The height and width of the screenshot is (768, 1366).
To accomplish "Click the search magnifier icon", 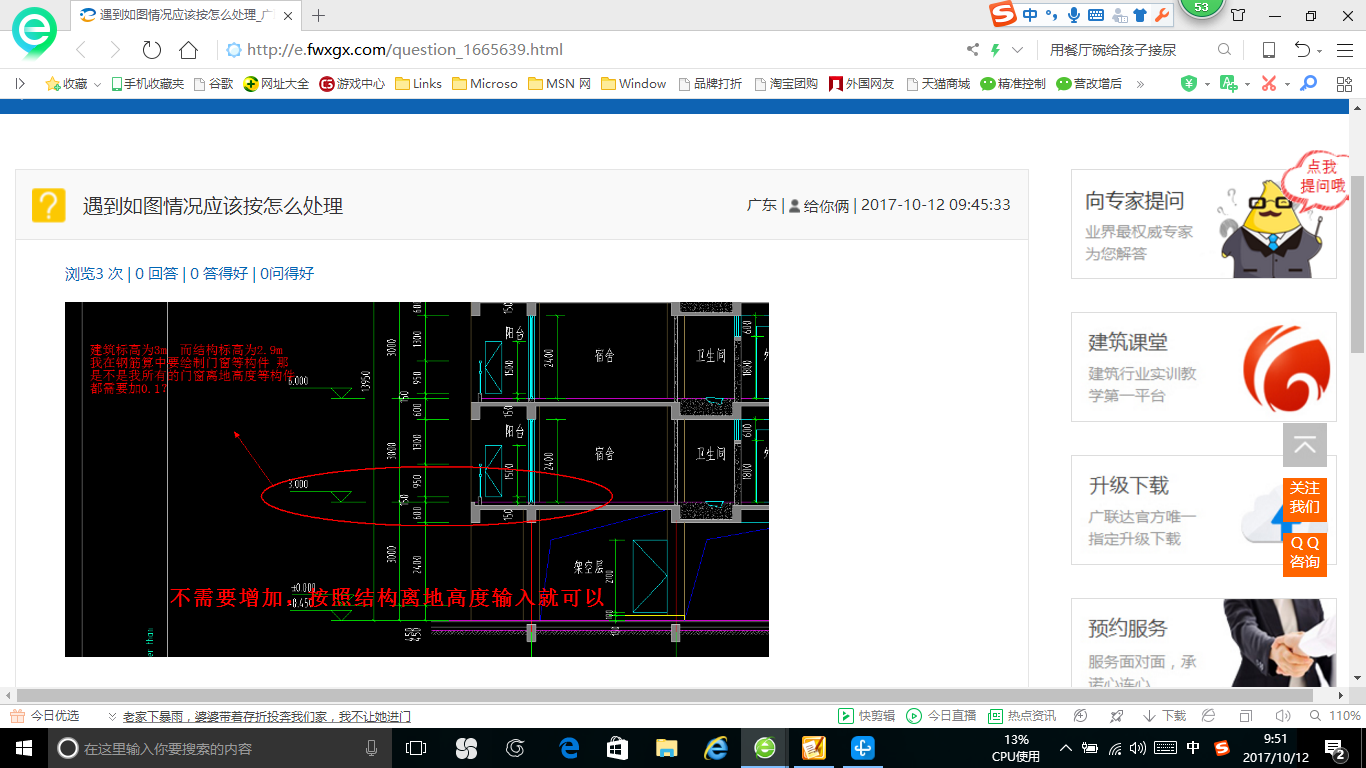I will 1224,50.
